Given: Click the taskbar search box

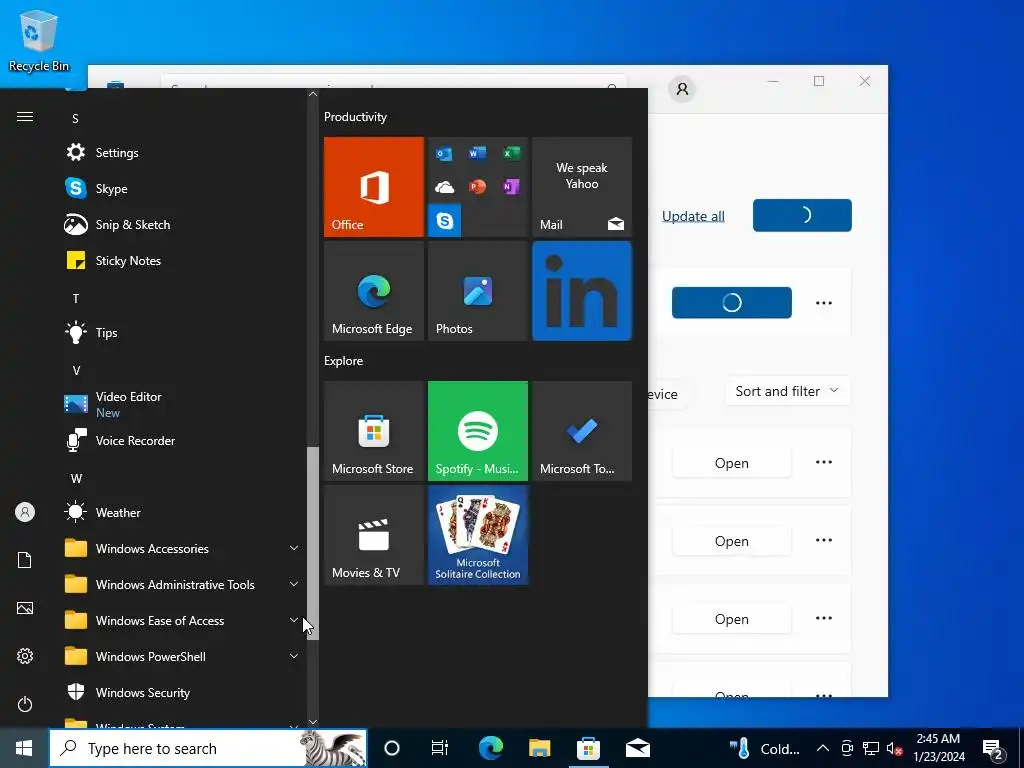Looking at the screenshot, I should (208, 748).
